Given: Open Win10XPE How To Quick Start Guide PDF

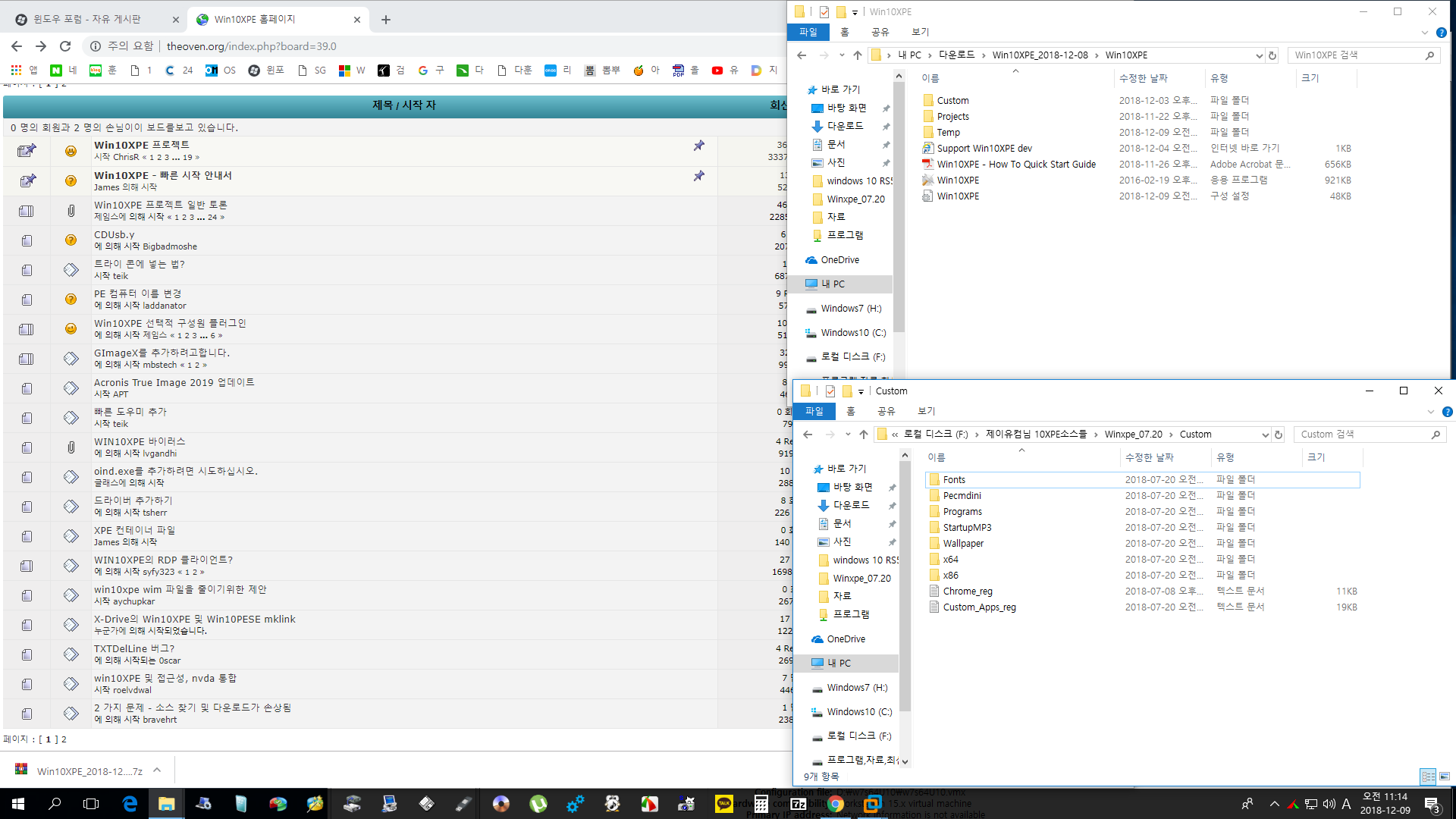Looking at the screenshot, I should coord(1015,164).
